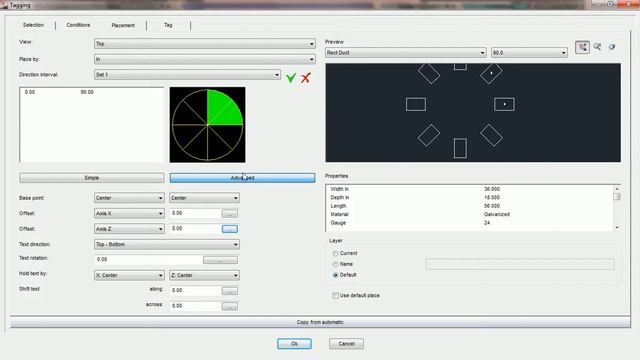Select the Material property row
Screen dimensions: 640x360
[469, 214]
